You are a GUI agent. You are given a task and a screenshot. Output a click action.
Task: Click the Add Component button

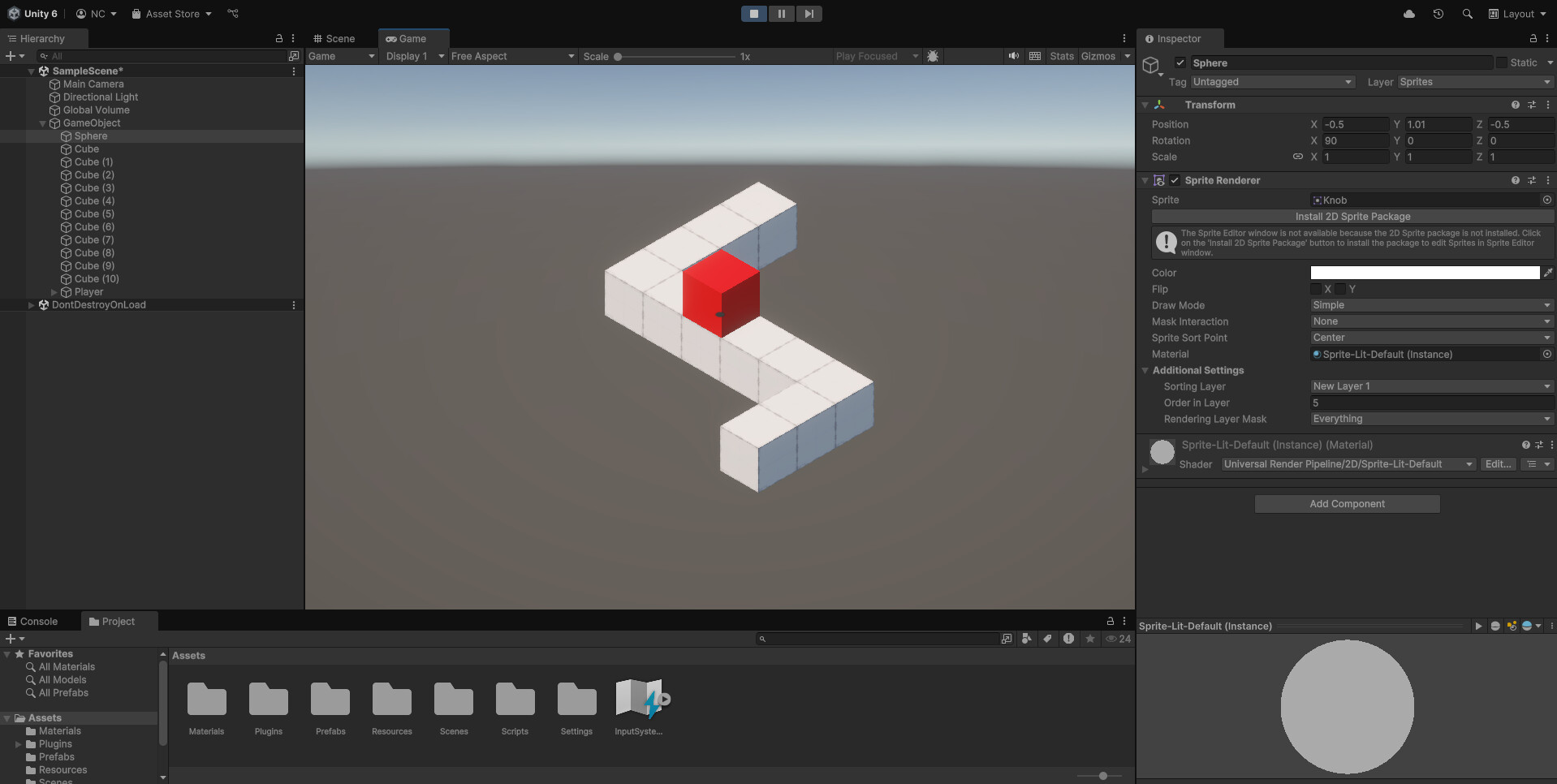pyautogui.click(x=1347, y=503)
